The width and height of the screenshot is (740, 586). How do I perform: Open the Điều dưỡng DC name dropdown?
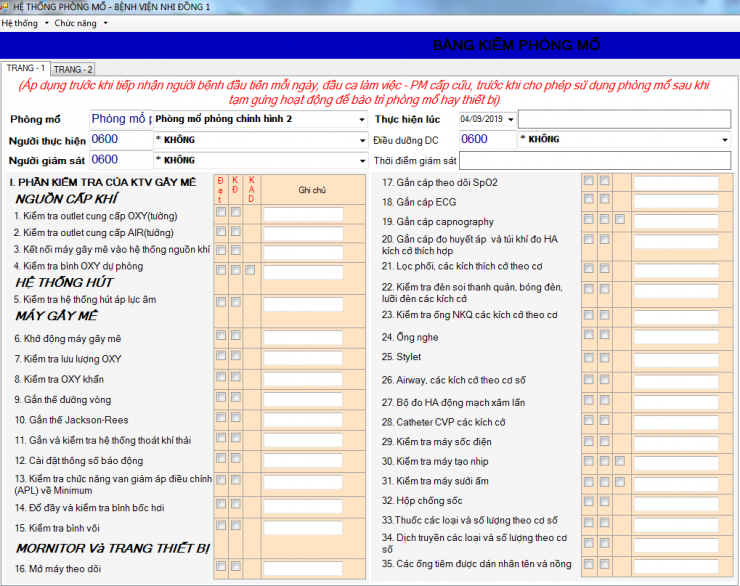point(725,140)
